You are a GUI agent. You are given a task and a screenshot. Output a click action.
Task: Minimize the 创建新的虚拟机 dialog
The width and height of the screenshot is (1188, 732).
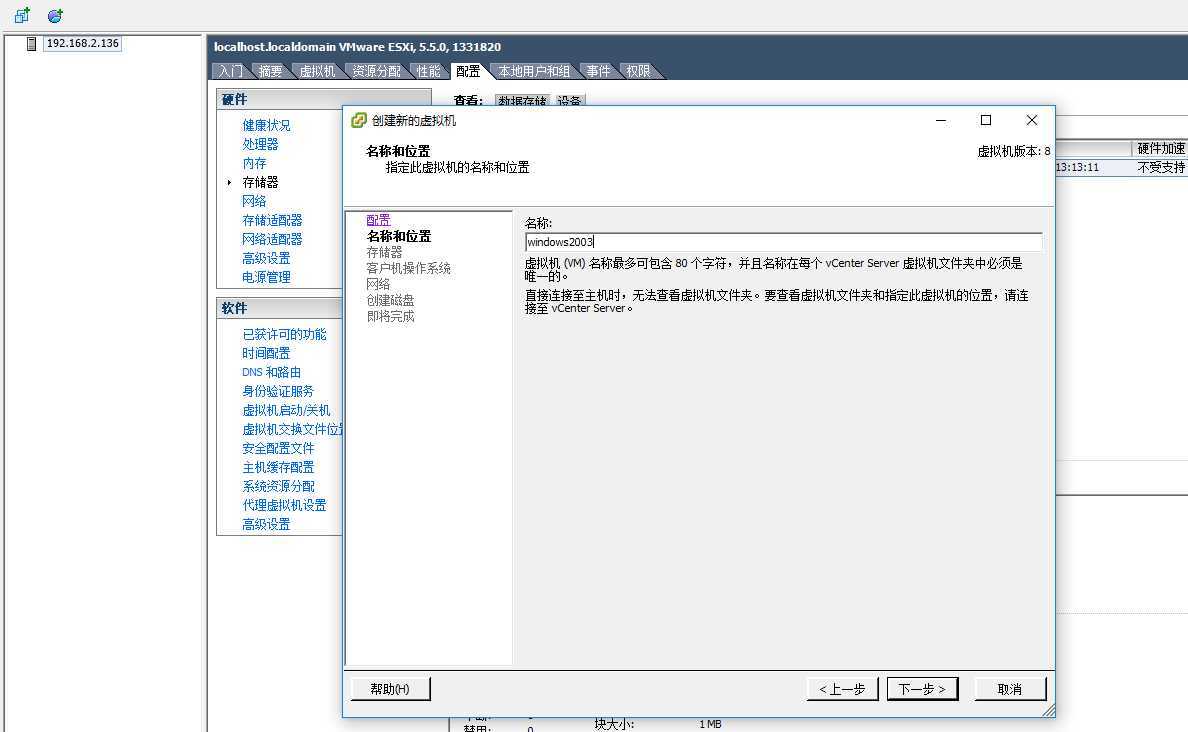tap(941, 120)
